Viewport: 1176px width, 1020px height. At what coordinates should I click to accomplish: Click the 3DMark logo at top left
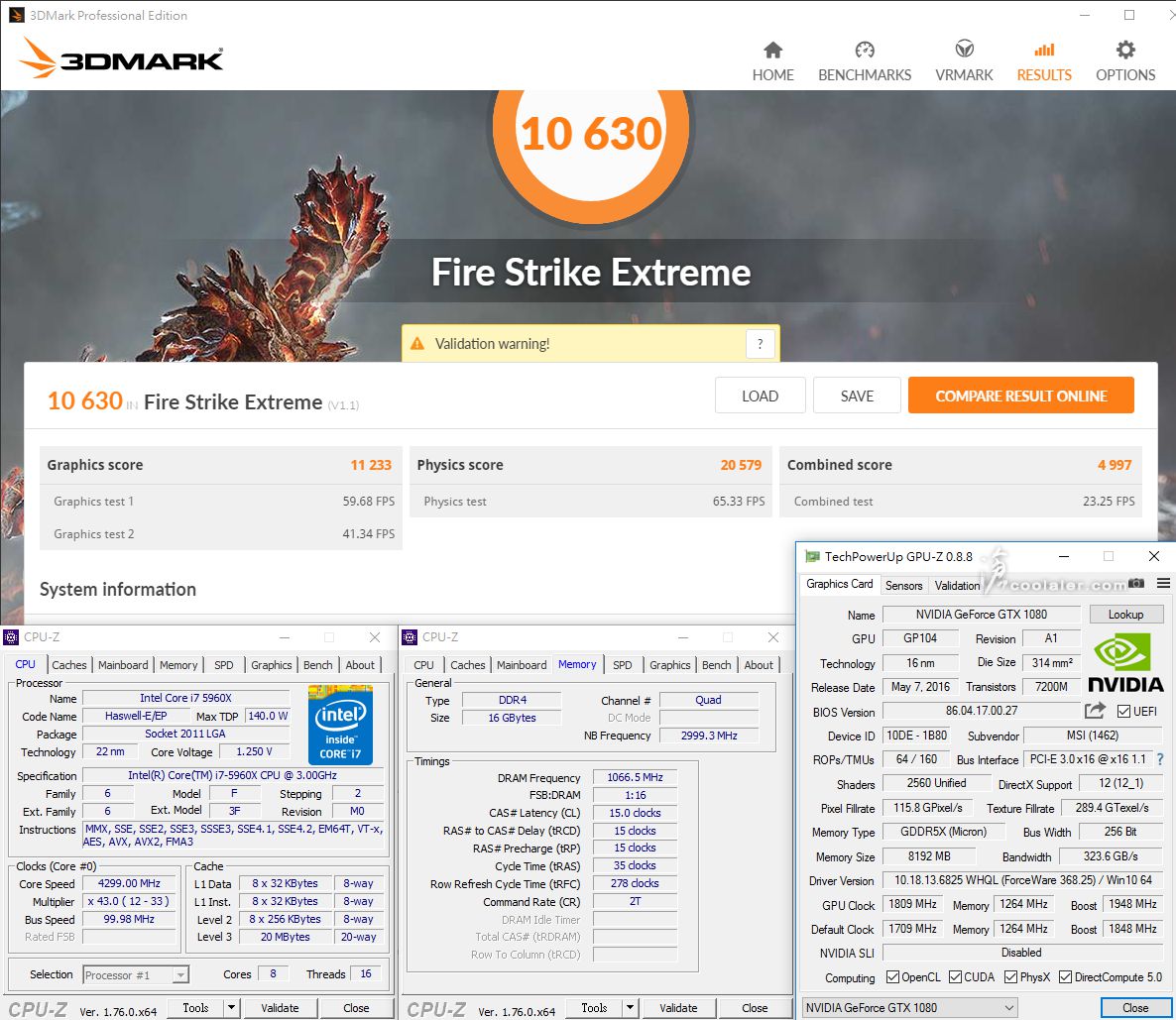(x=122, y=57)
